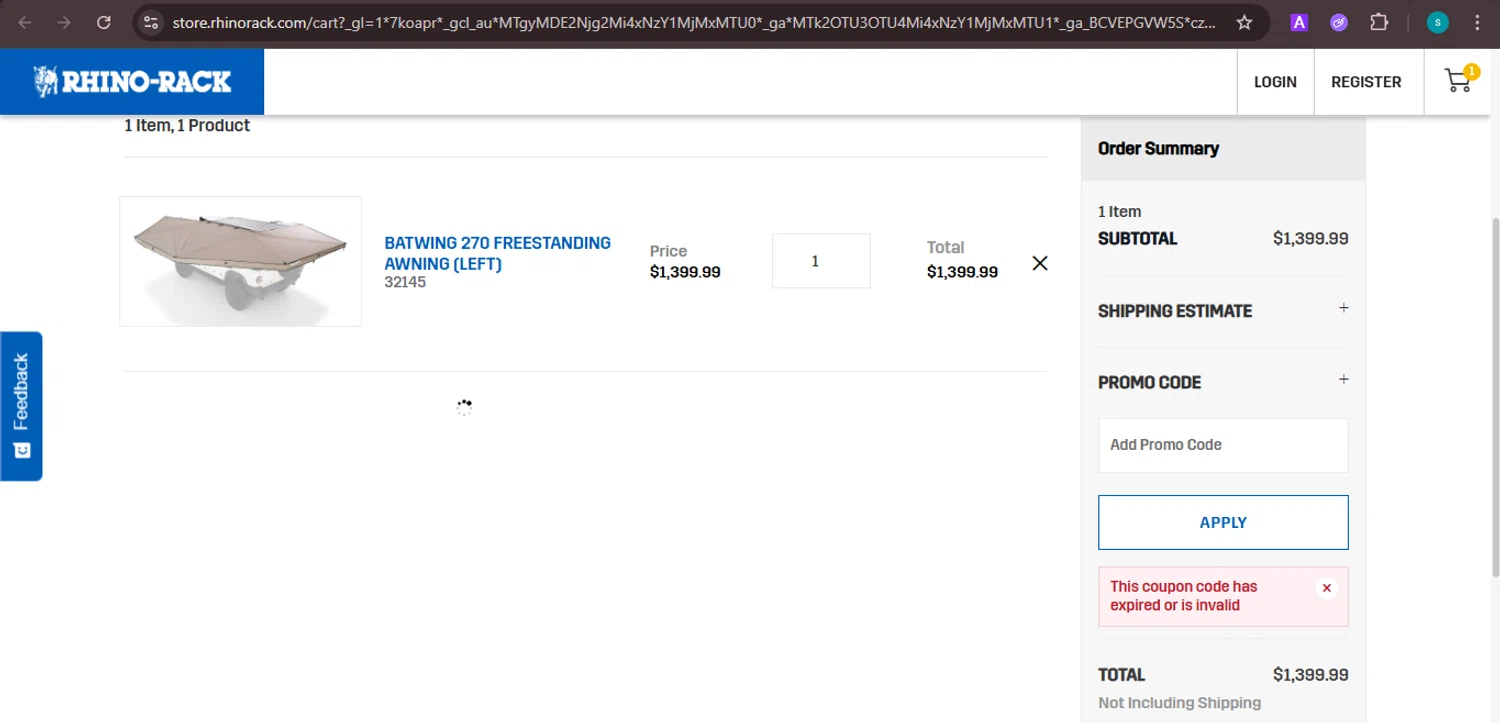Open the shopping cart icon
1500x723 pixels.
click(1460, 80)
